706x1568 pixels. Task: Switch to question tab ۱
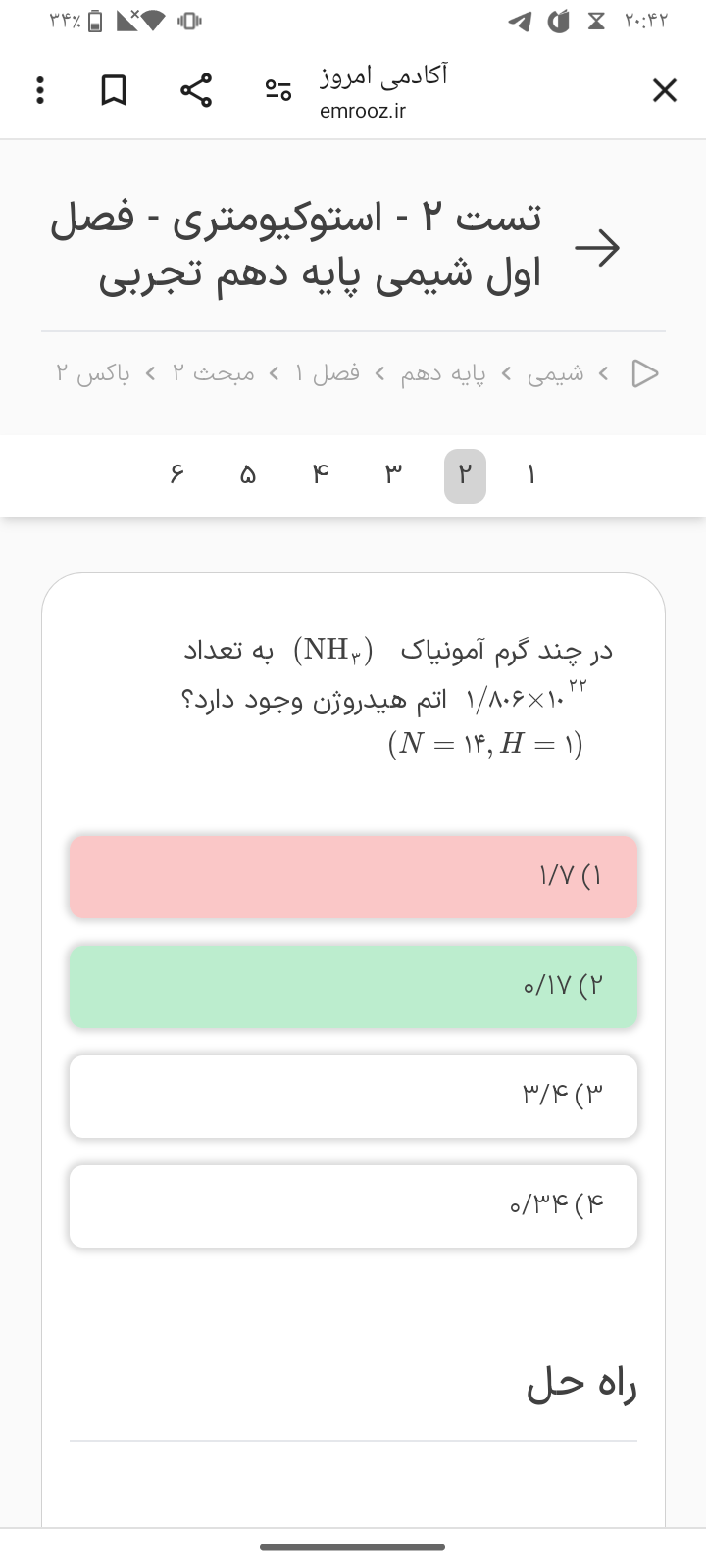530,476
